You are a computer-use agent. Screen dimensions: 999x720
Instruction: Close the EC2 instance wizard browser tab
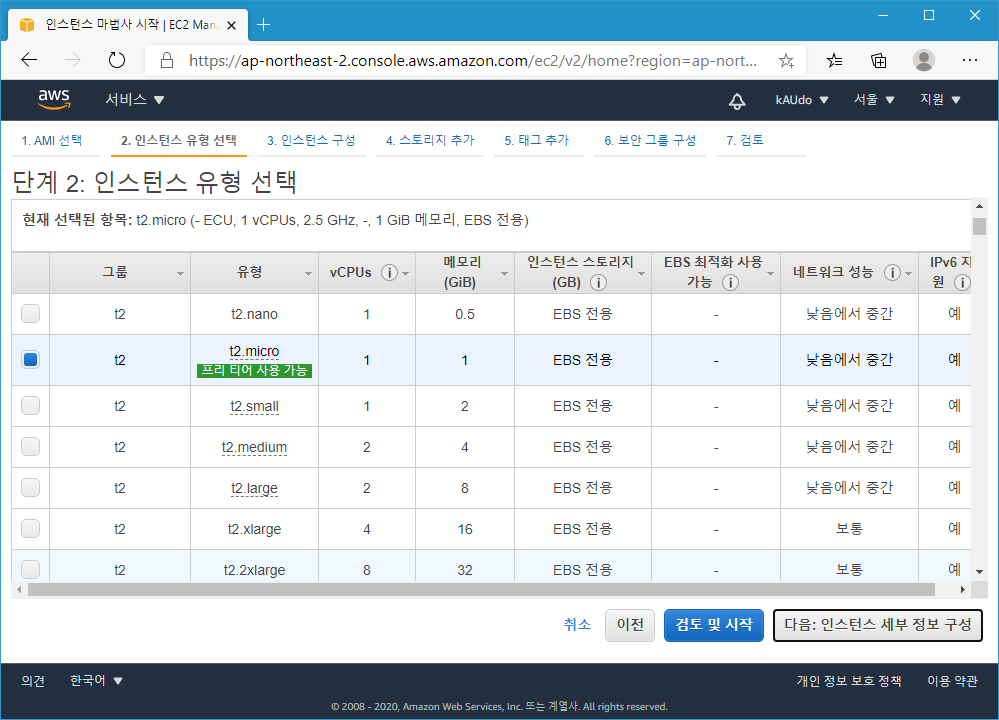point(232,25)
